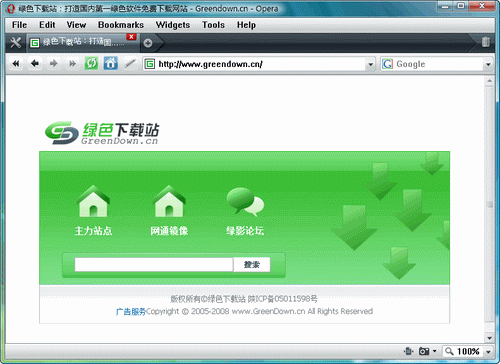Click the 网通镜像 house icon
The width and height of the screenshot is (500, 364).
coord(169,202)
